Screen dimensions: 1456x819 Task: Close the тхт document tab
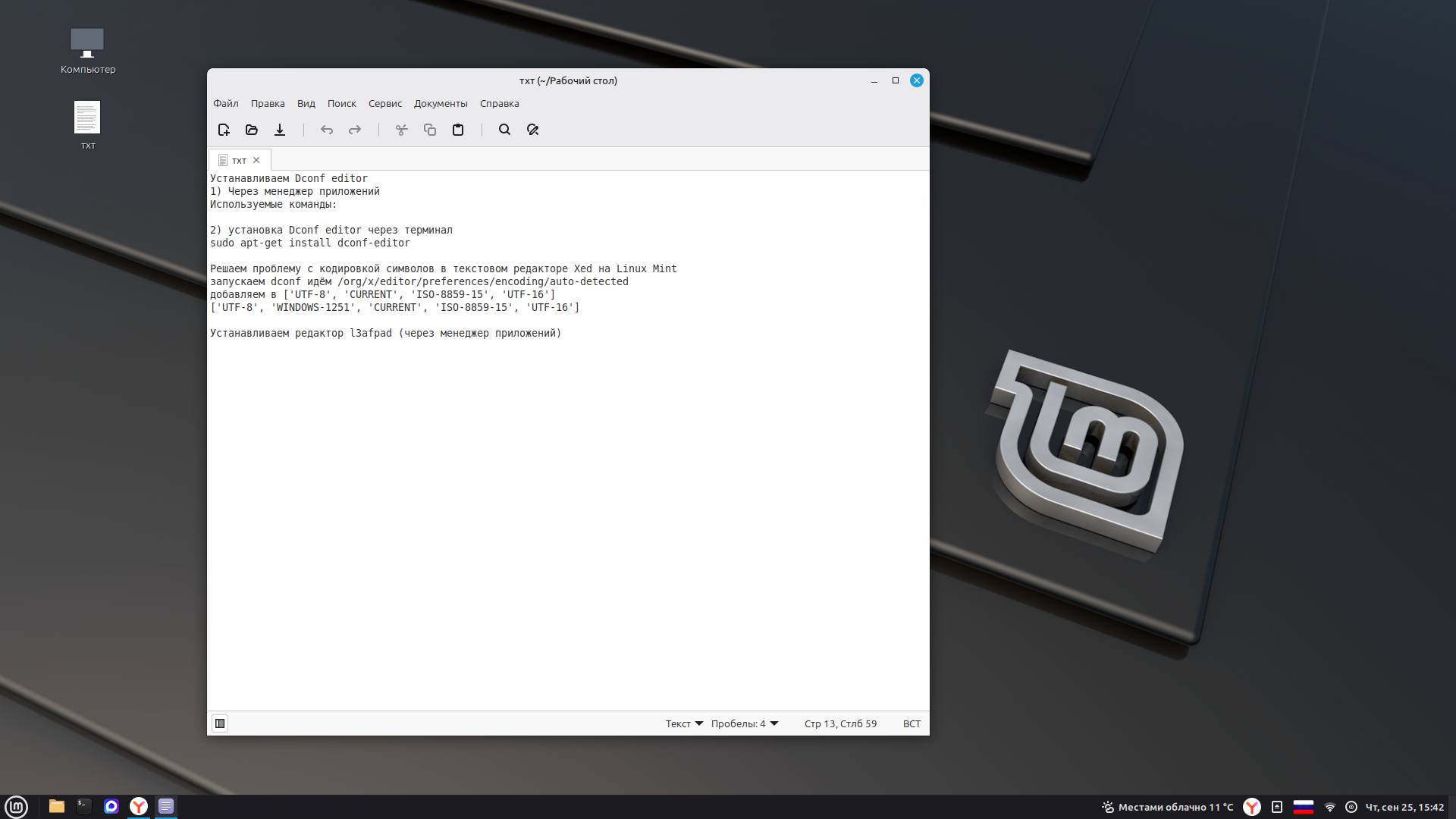coord(256,160)
